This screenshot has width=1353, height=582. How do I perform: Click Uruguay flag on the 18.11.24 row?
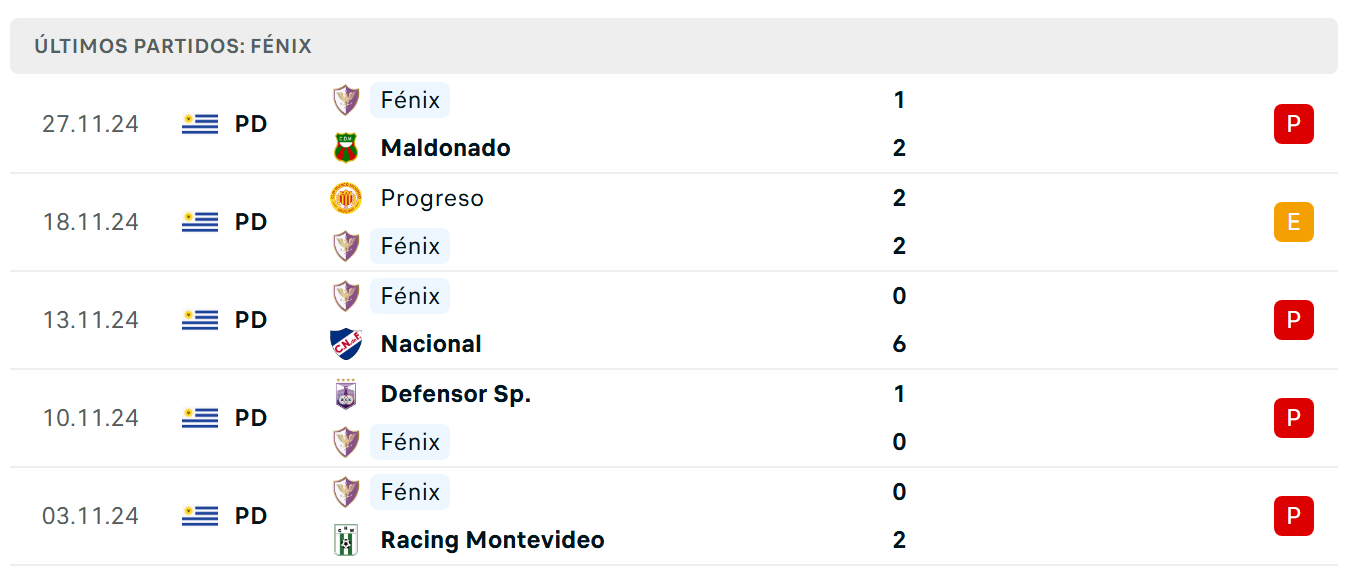pos(200,222)
